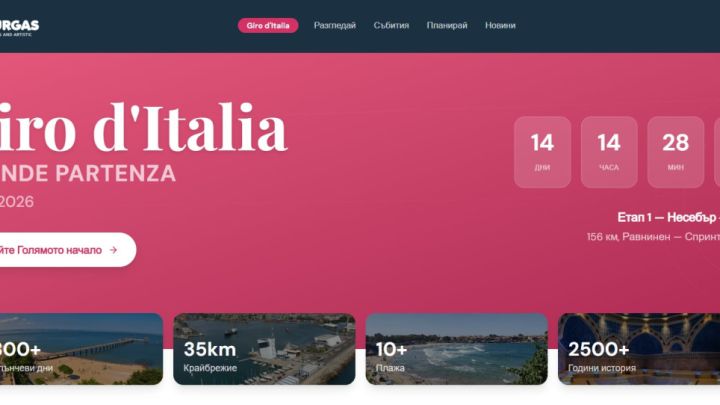The image size is (720, 405).
Task: Click the Giro d'Italia hero heading
Action: [x=143, y=127]
